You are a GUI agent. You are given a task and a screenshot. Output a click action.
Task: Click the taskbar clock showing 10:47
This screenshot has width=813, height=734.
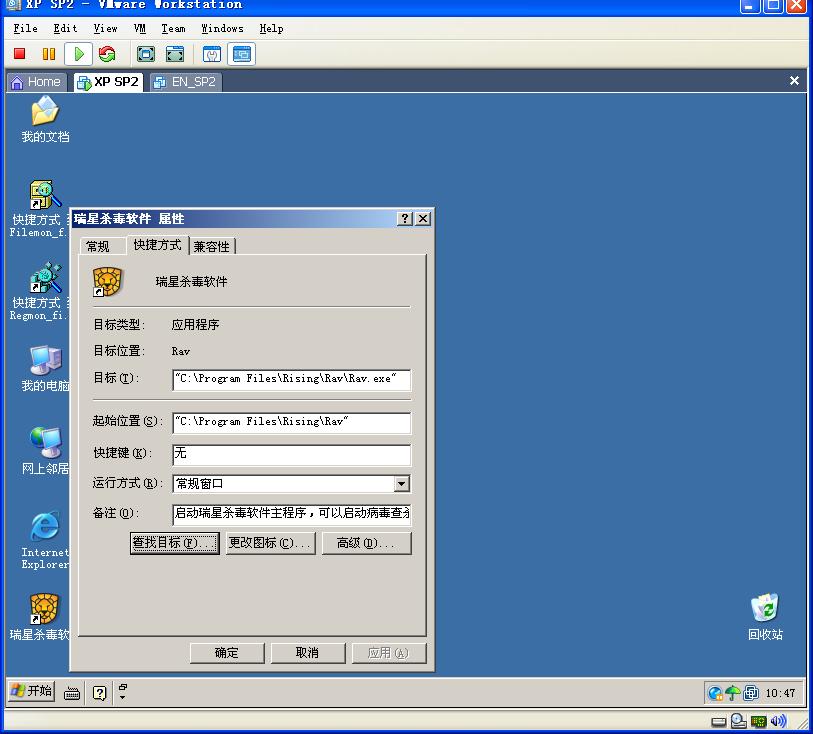tap(780, 693)
